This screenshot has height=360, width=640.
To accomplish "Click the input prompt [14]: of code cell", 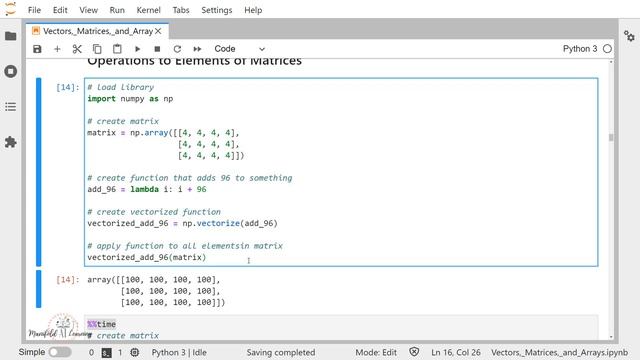I will [67, 87].
